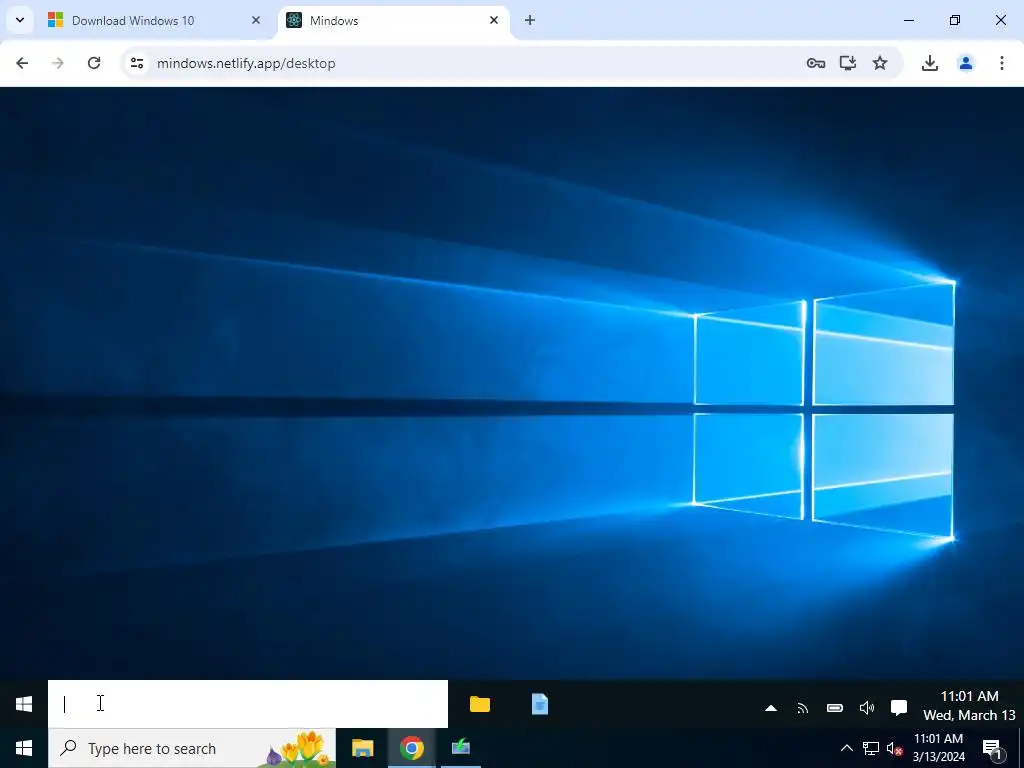
Task: Open Windows Action Center notifications
Action: point(993,748)
